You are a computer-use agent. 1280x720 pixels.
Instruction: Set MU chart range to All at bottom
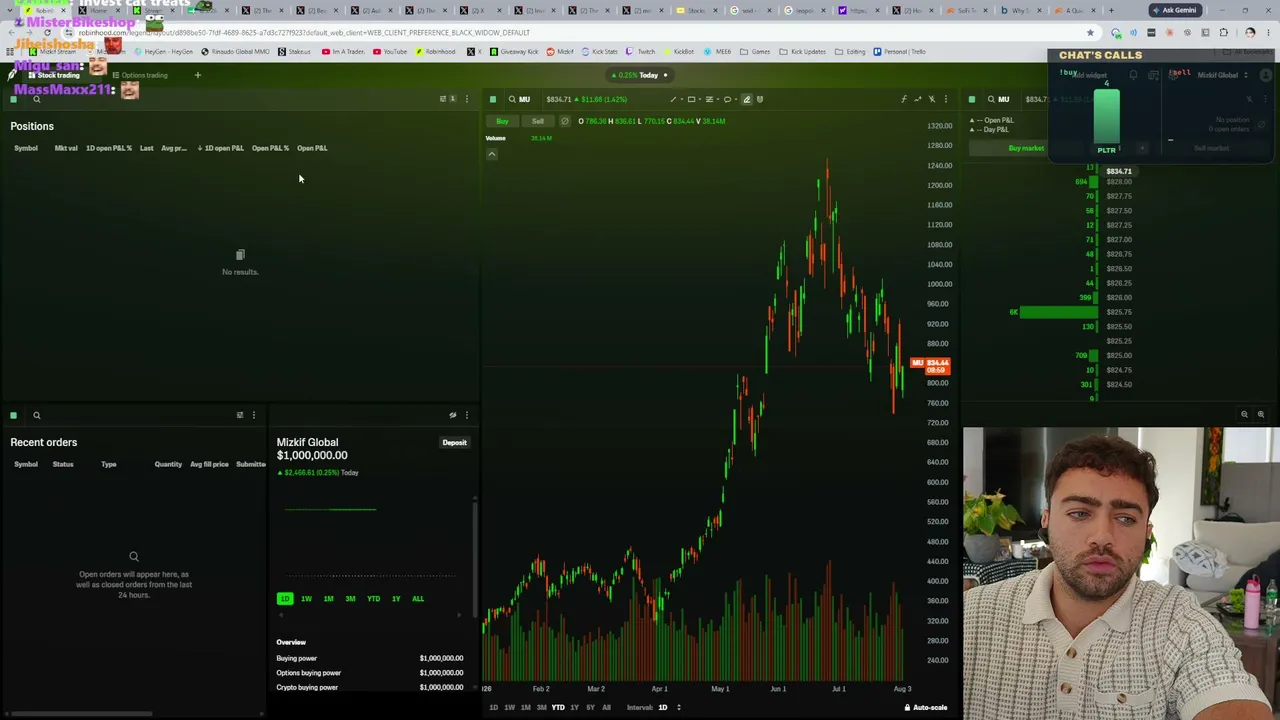point(606,708)
